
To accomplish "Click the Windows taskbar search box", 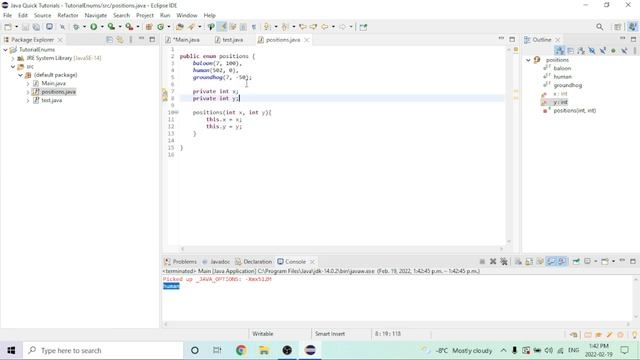I will [x=103, y=350].
